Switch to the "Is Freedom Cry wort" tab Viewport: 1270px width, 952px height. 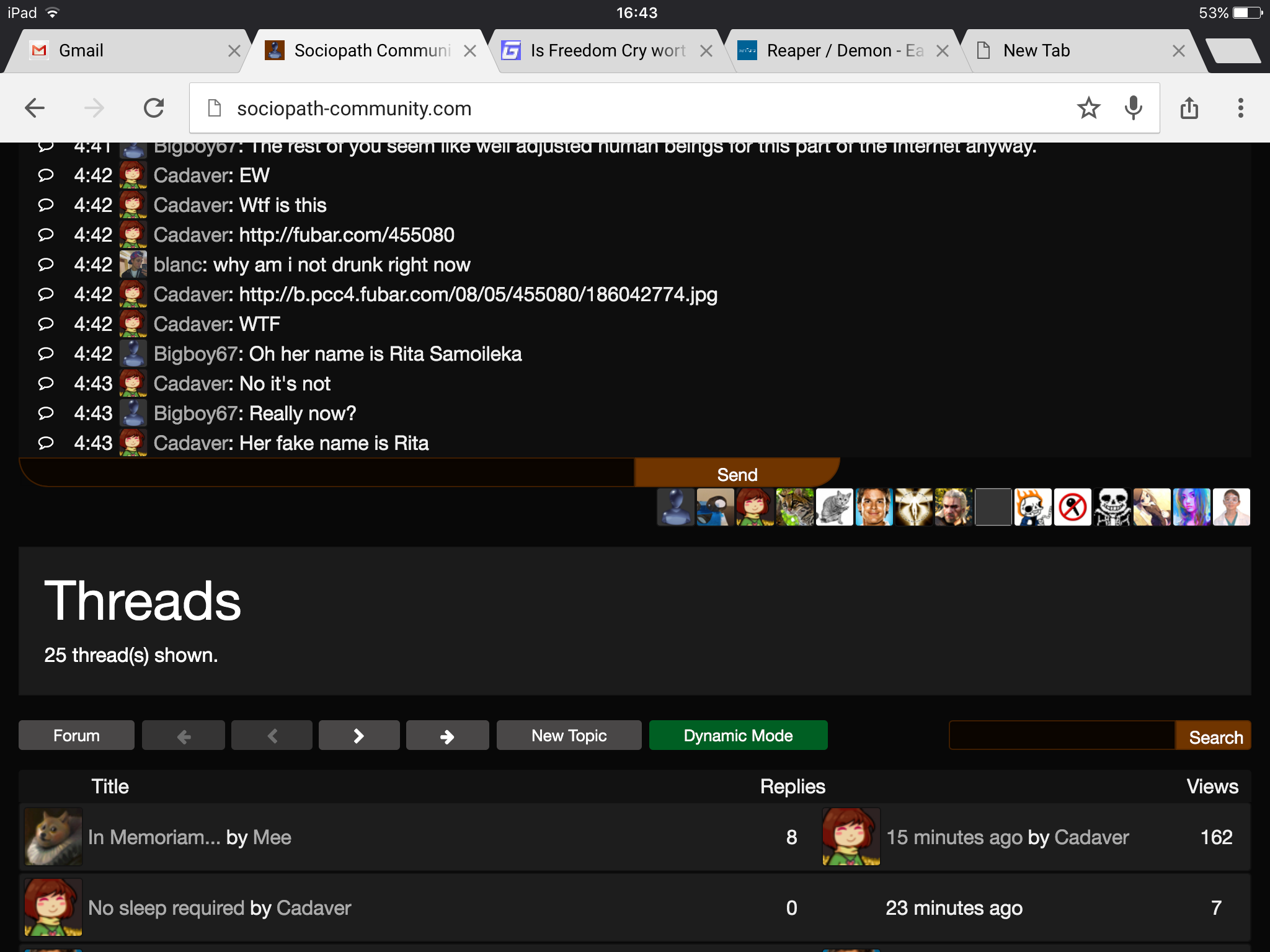click(x=608, y=51)
